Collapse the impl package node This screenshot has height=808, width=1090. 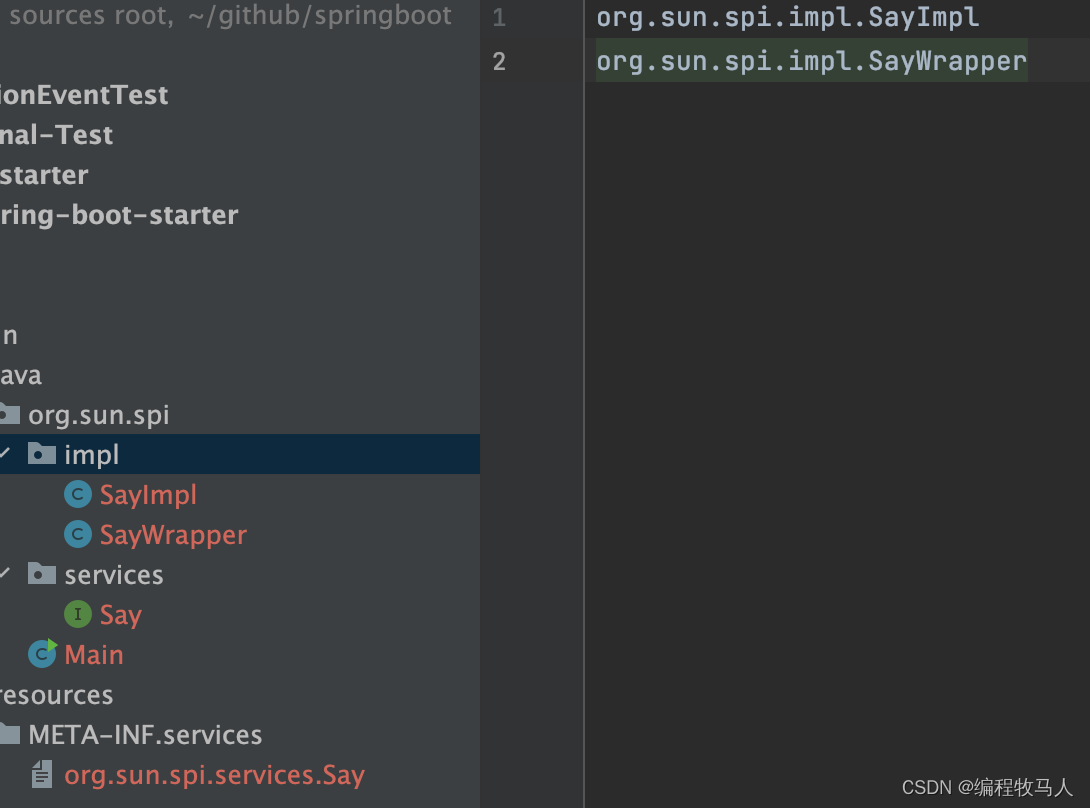coord(5,453)
